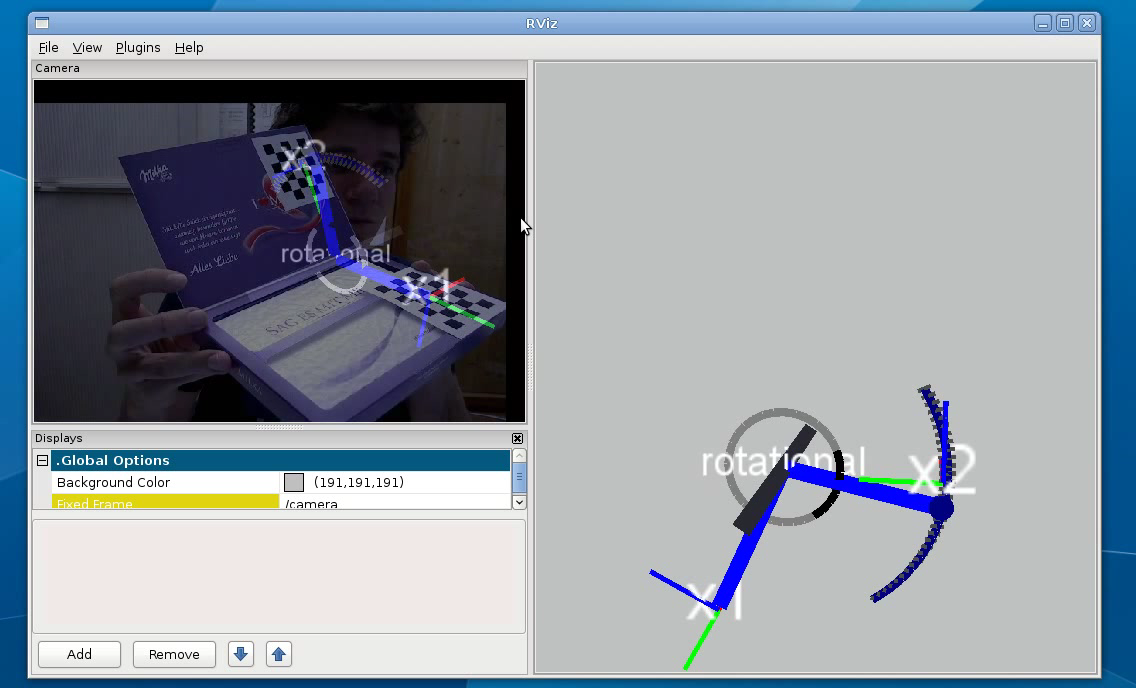Image resolution: width=1136 pixels, height=688 pixels.
Task: Open the View menu
Action: 87,47
